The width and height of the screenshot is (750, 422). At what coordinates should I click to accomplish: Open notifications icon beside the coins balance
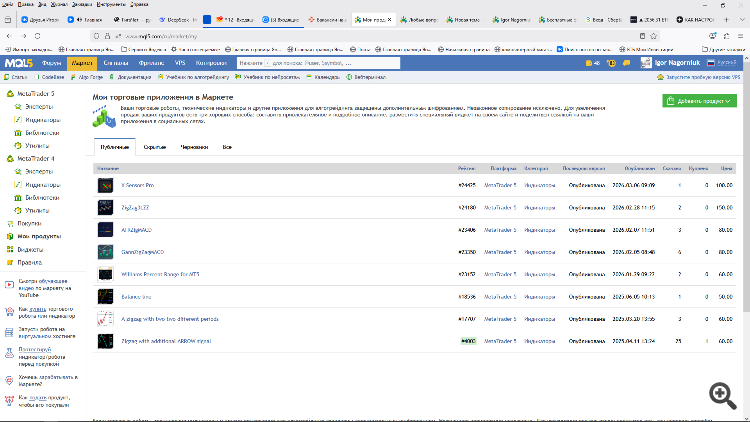pyautogui.click(x=611, y=63)
